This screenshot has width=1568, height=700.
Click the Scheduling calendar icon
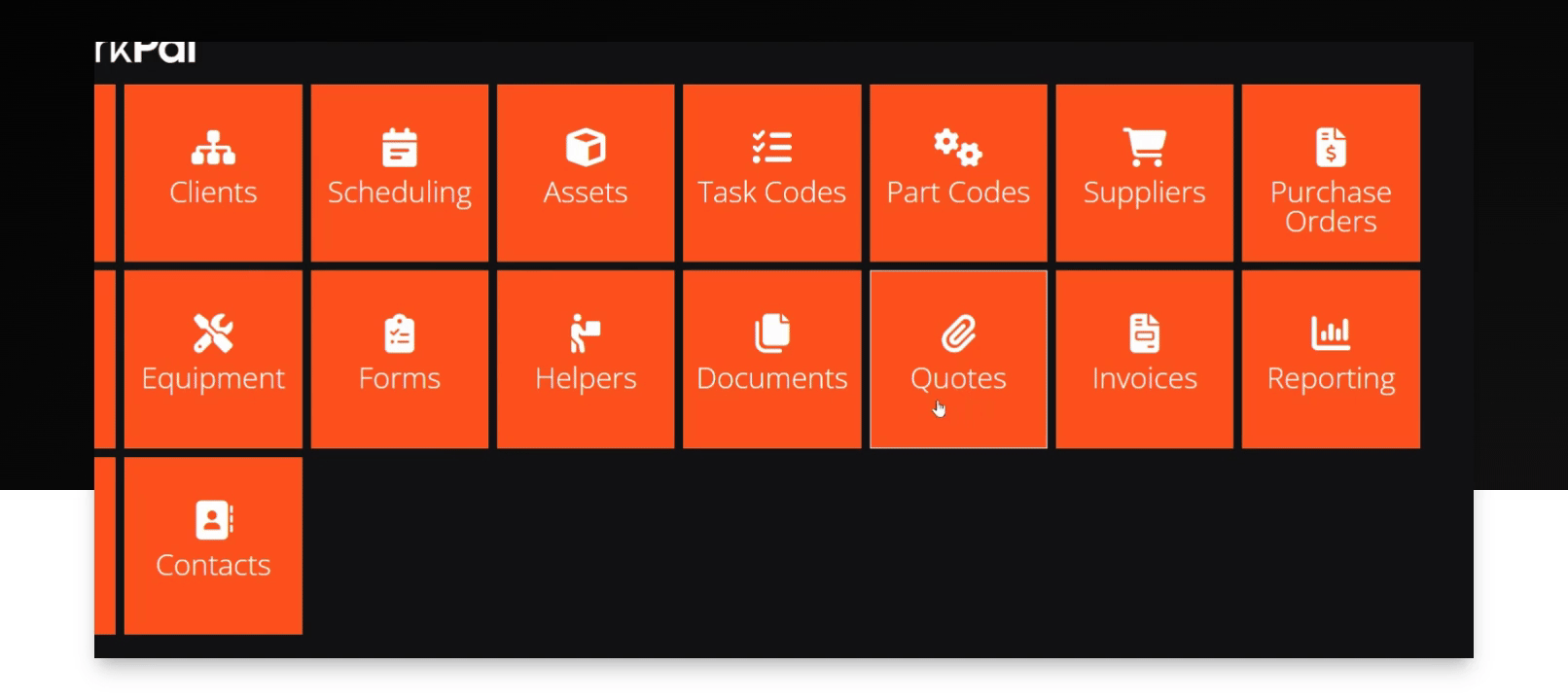(x=400, y=148)
